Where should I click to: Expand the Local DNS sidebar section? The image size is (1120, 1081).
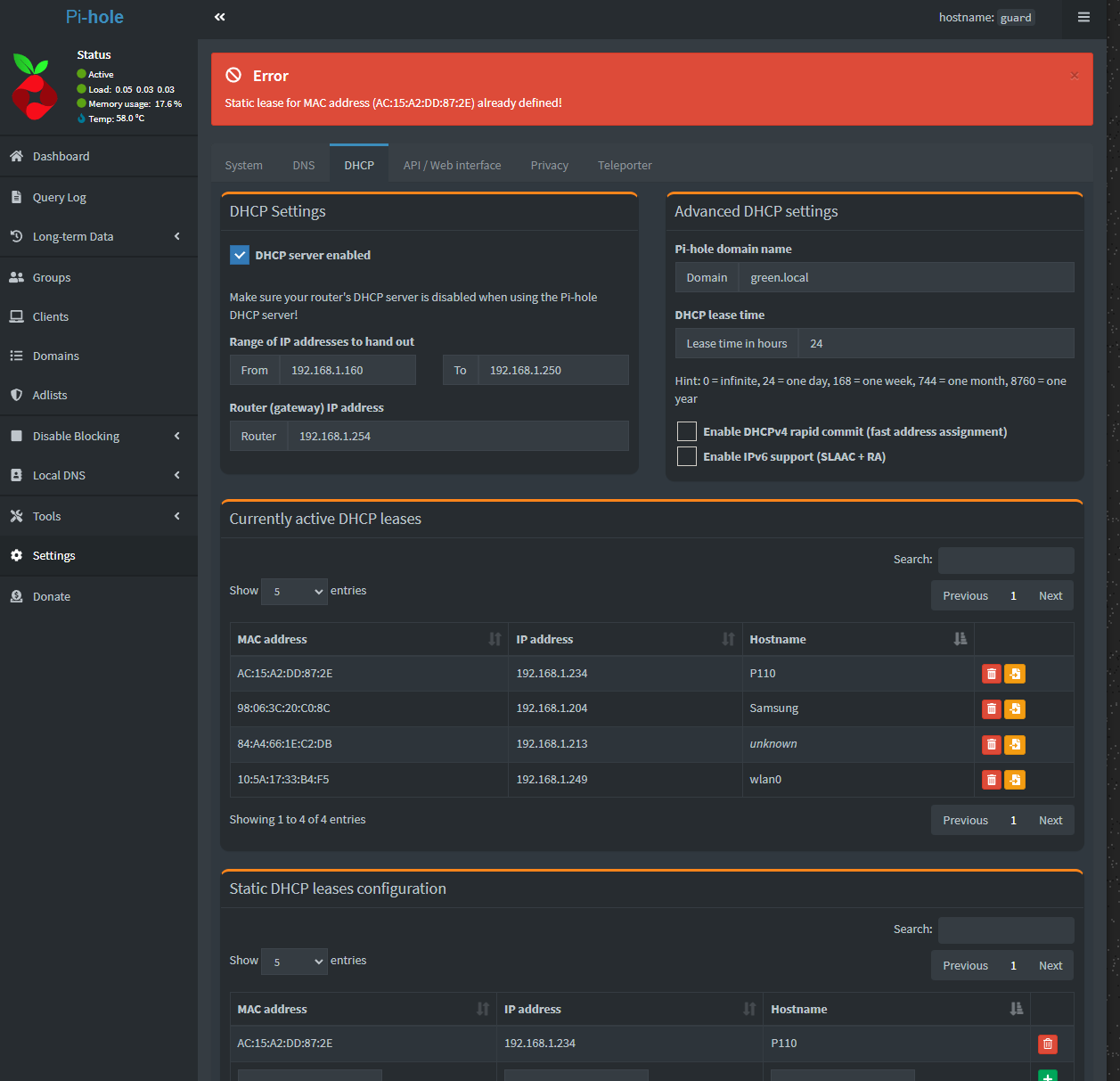98,476
